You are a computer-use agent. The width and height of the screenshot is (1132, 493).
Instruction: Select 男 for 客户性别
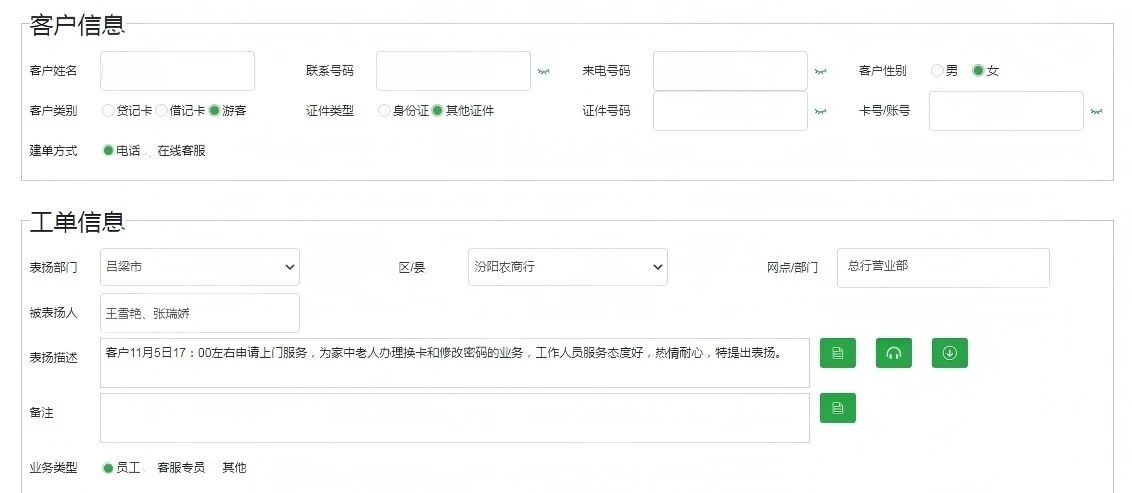(x=937, y=71)
